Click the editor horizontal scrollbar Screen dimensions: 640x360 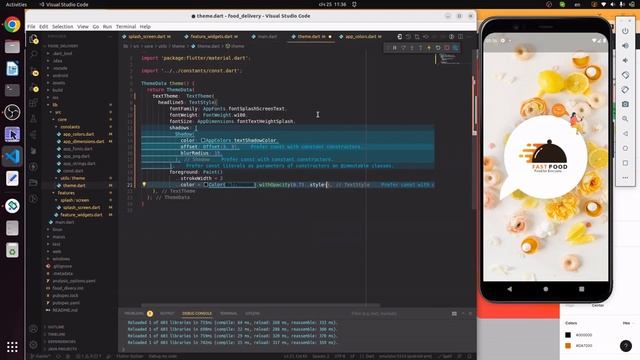pos(260,304)
